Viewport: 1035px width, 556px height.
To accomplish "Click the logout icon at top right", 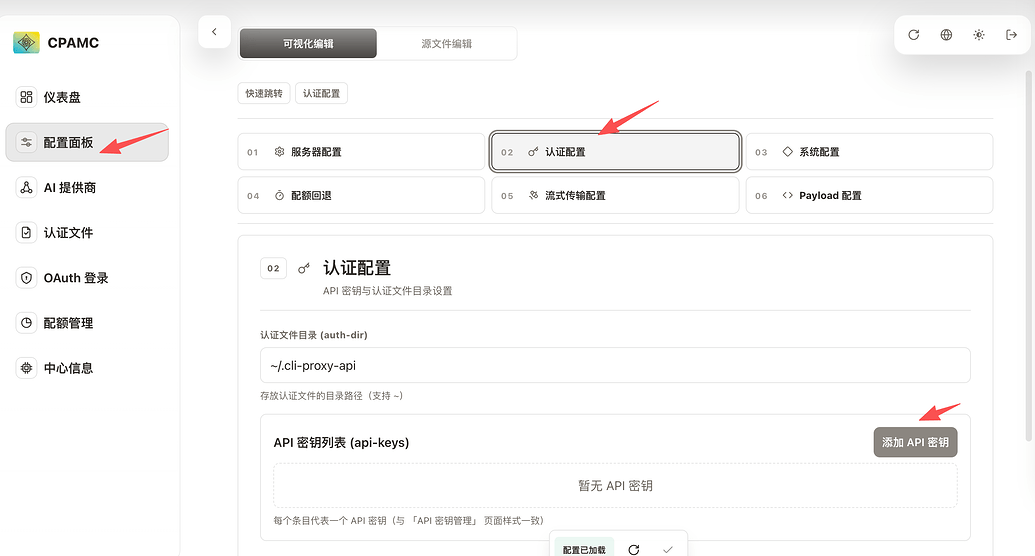I will (1011, 35).
